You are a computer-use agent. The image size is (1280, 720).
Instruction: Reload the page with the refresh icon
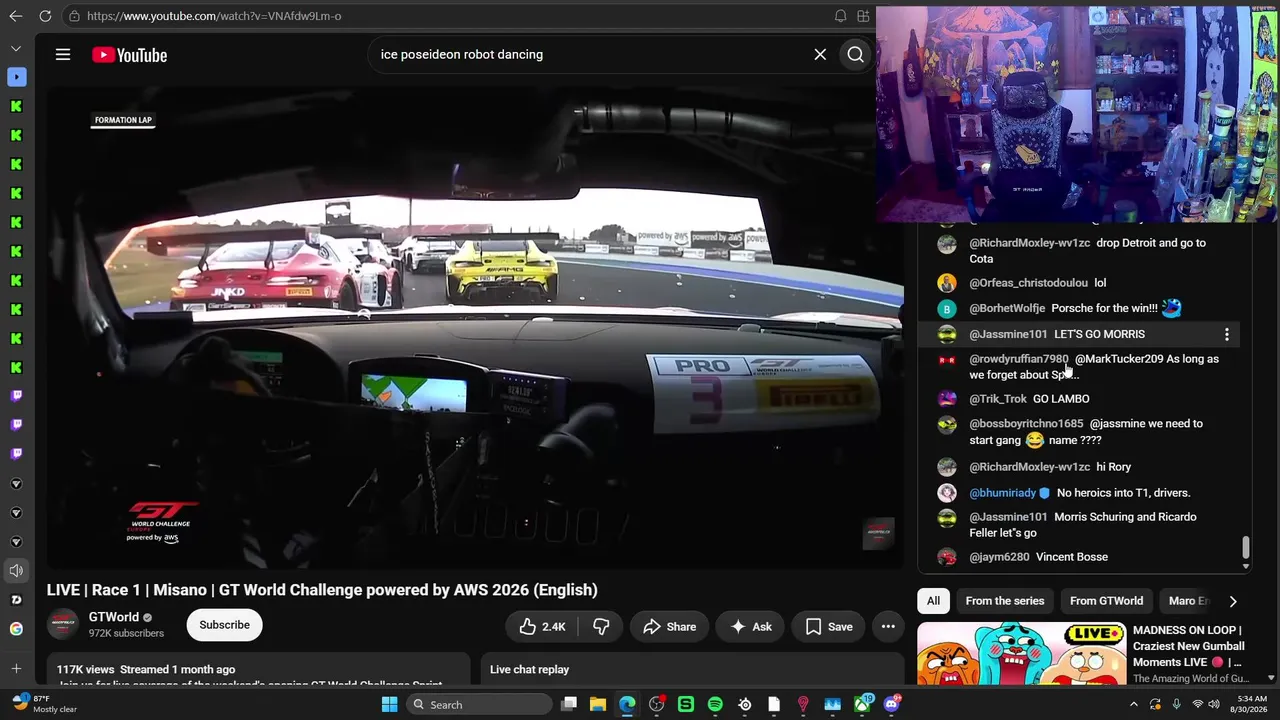(x=45, y=16)
